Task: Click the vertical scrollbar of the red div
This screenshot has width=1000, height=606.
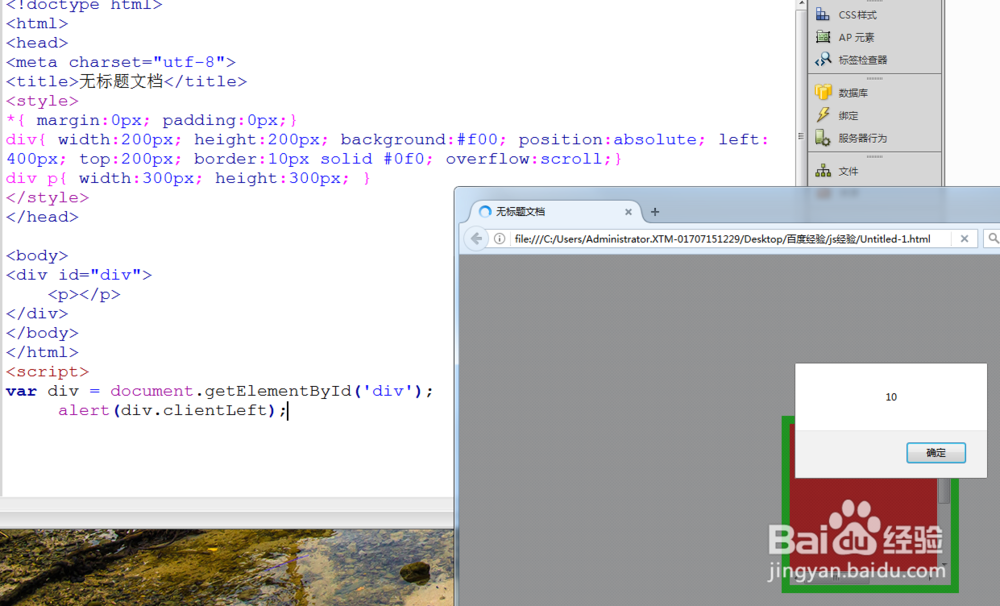Action: click(944, 492)
